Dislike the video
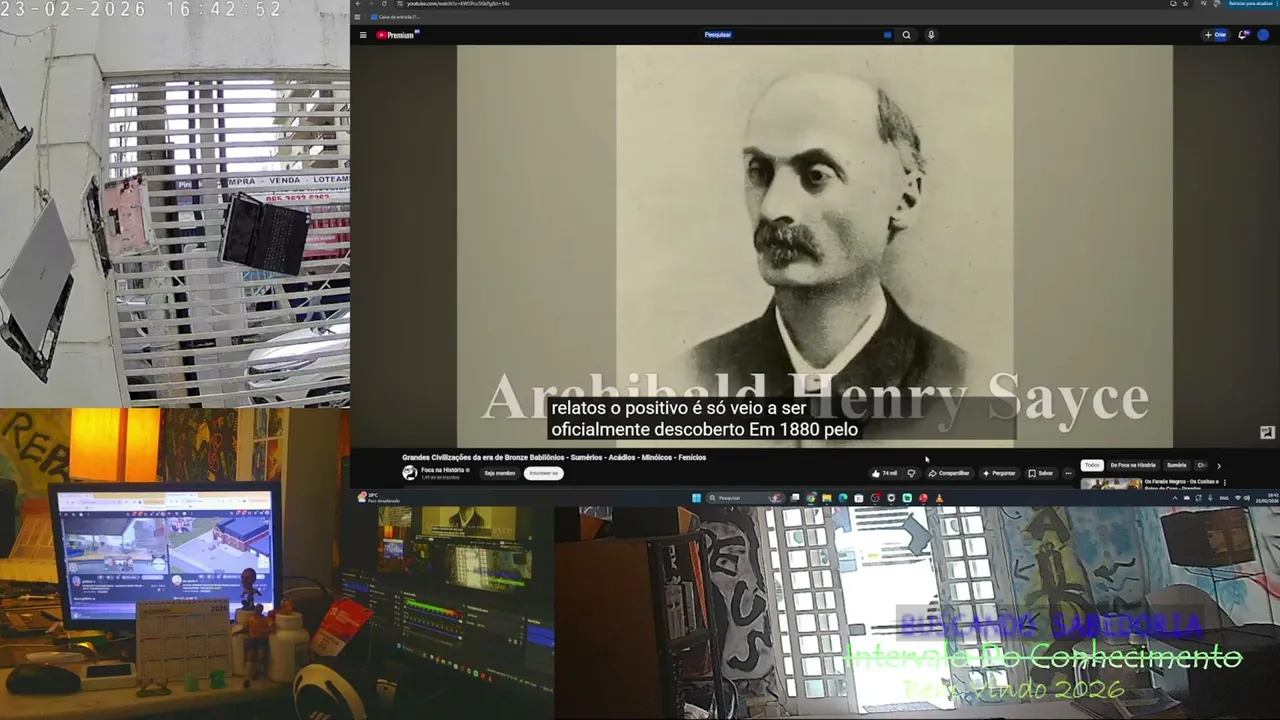 point(911,474)
